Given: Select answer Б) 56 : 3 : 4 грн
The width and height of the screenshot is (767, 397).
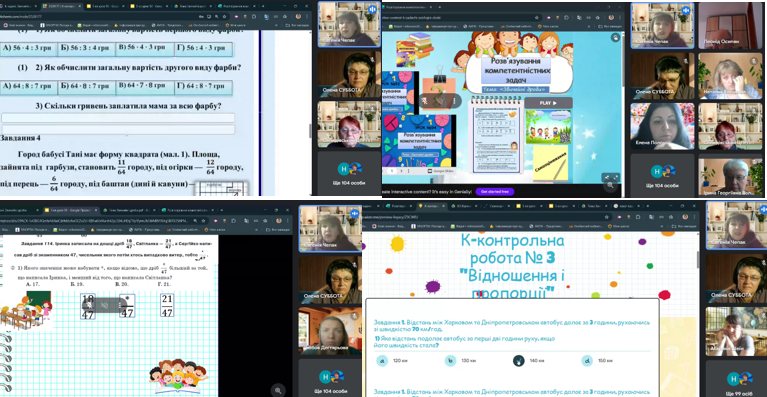Looking at the screenshot, I should click(87, 48).
